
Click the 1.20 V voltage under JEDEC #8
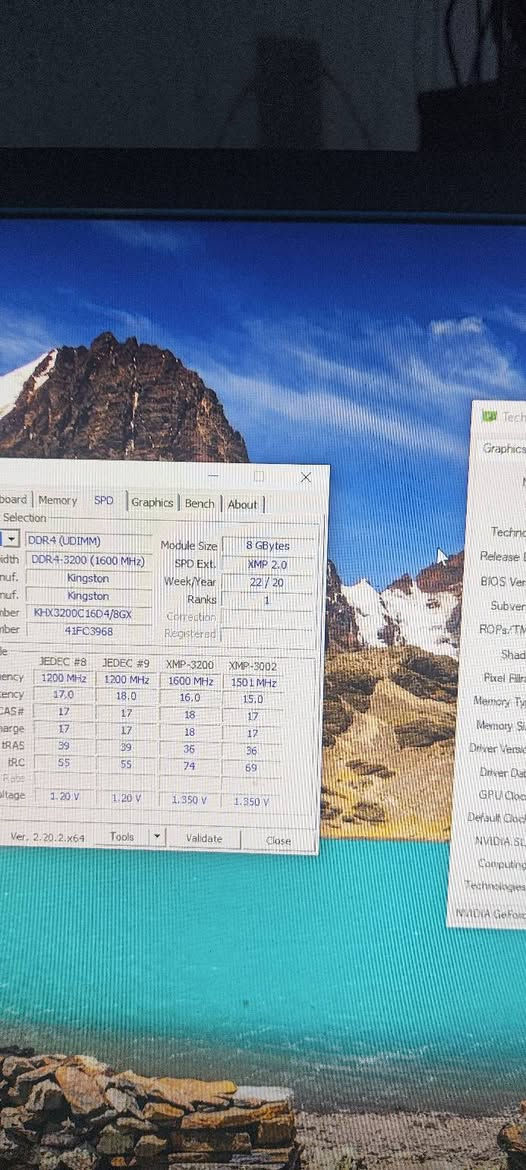tap(64, 796)
